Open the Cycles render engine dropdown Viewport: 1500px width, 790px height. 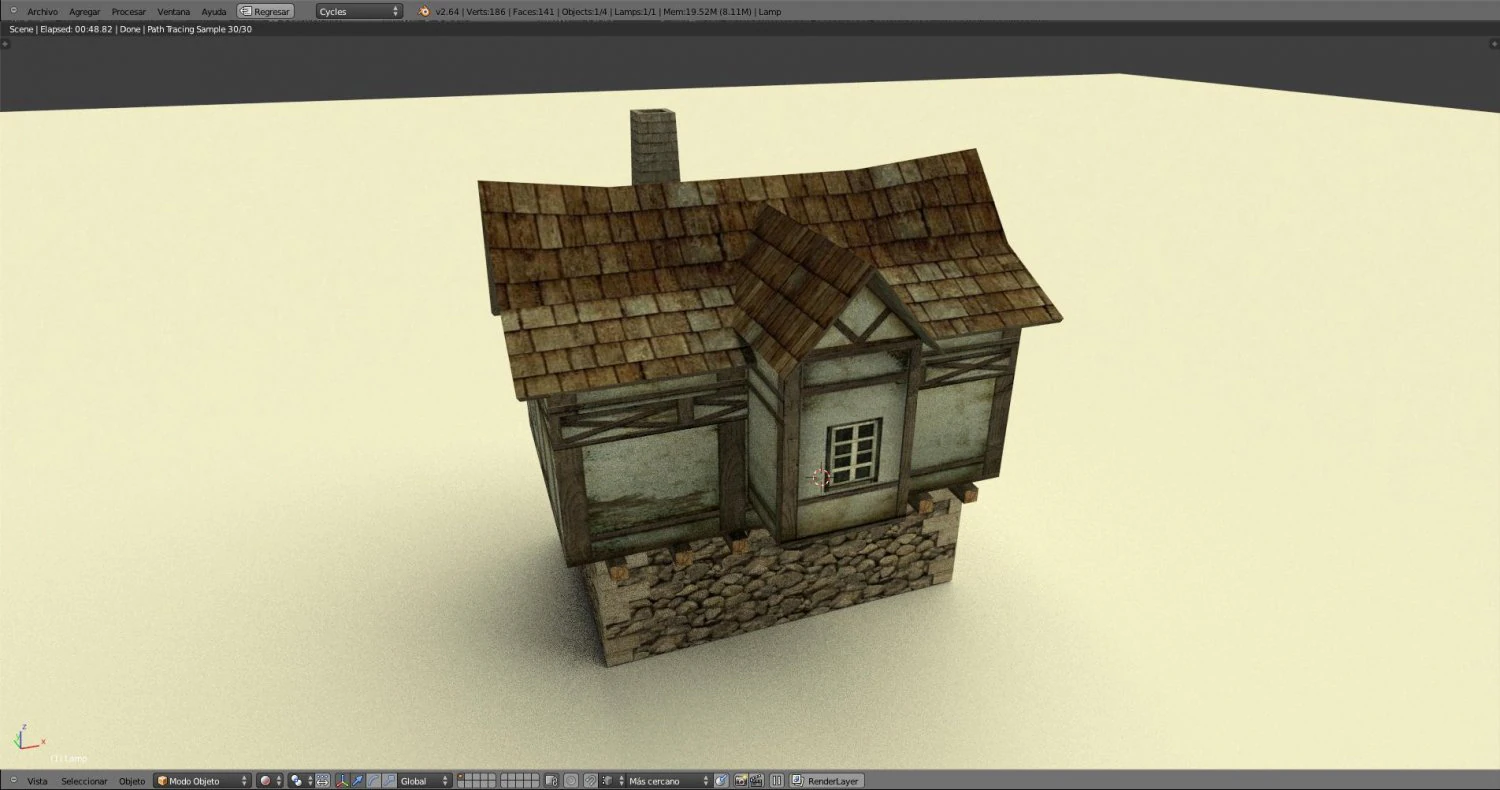(360, 11)
